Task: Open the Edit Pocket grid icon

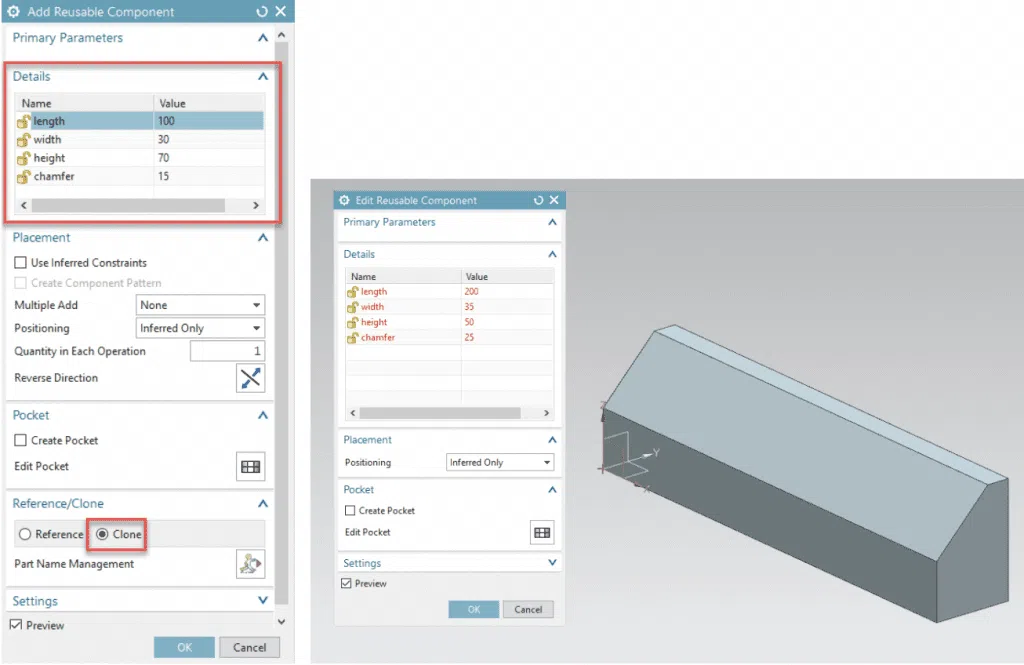Action: 250,467
